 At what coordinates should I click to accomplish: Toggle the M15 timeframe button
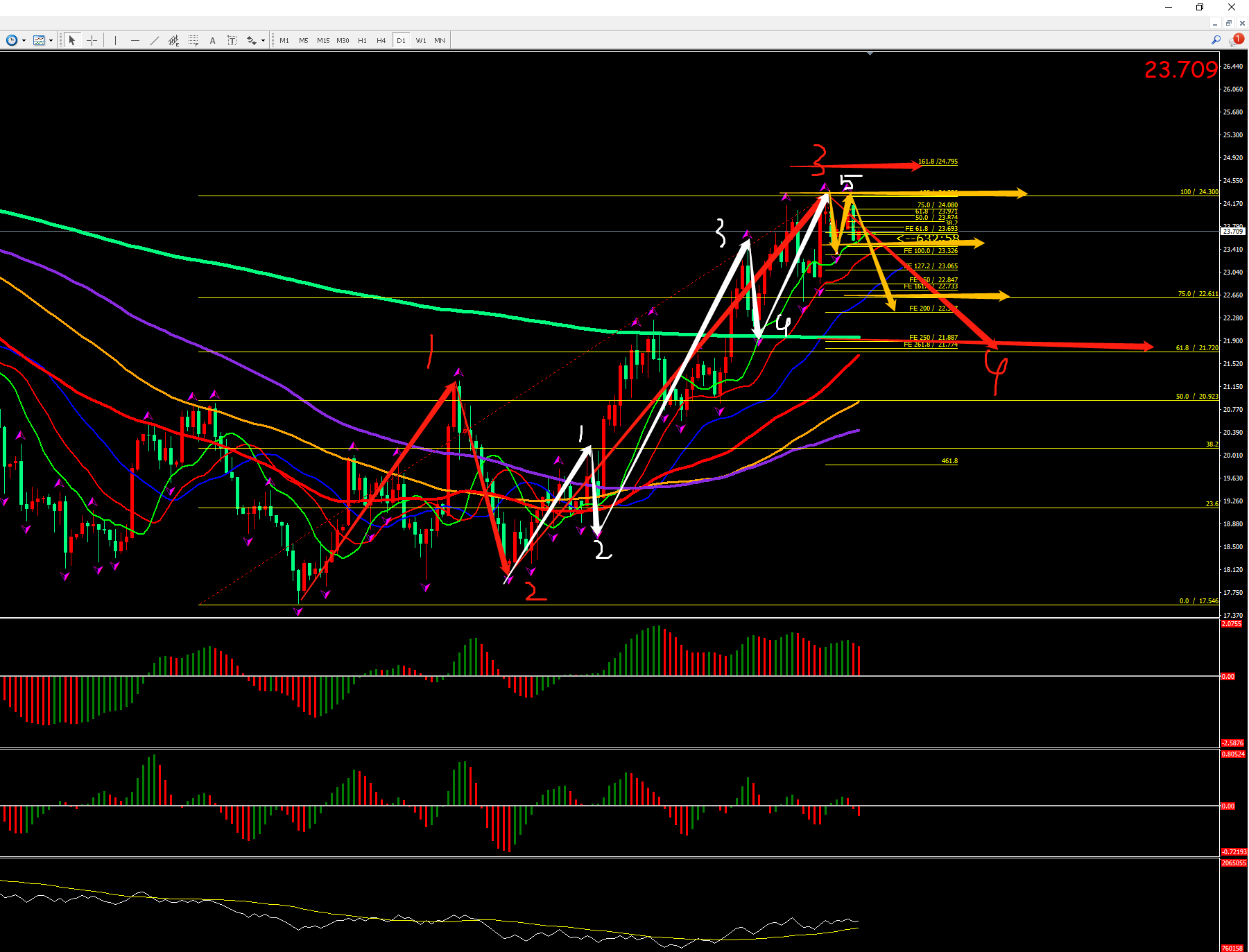click(323, 41)
